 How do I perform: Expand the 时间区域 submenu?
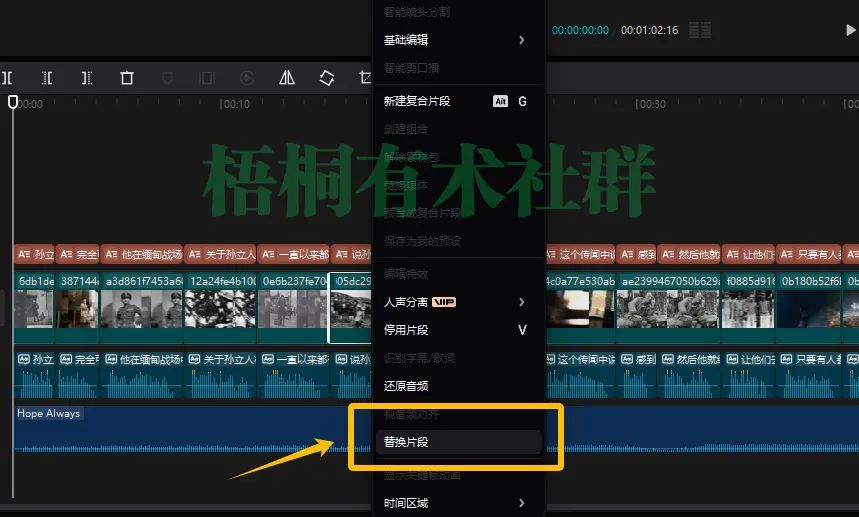pos(459,503)
